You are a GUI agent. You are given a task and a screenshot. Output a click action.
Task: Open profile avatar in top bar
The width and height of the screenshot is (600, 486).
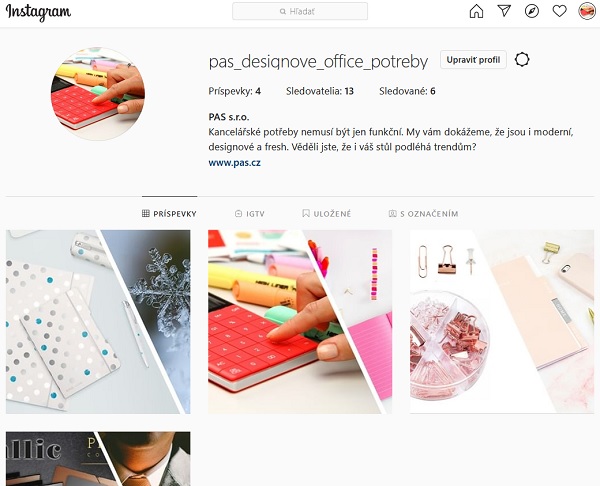587,11
